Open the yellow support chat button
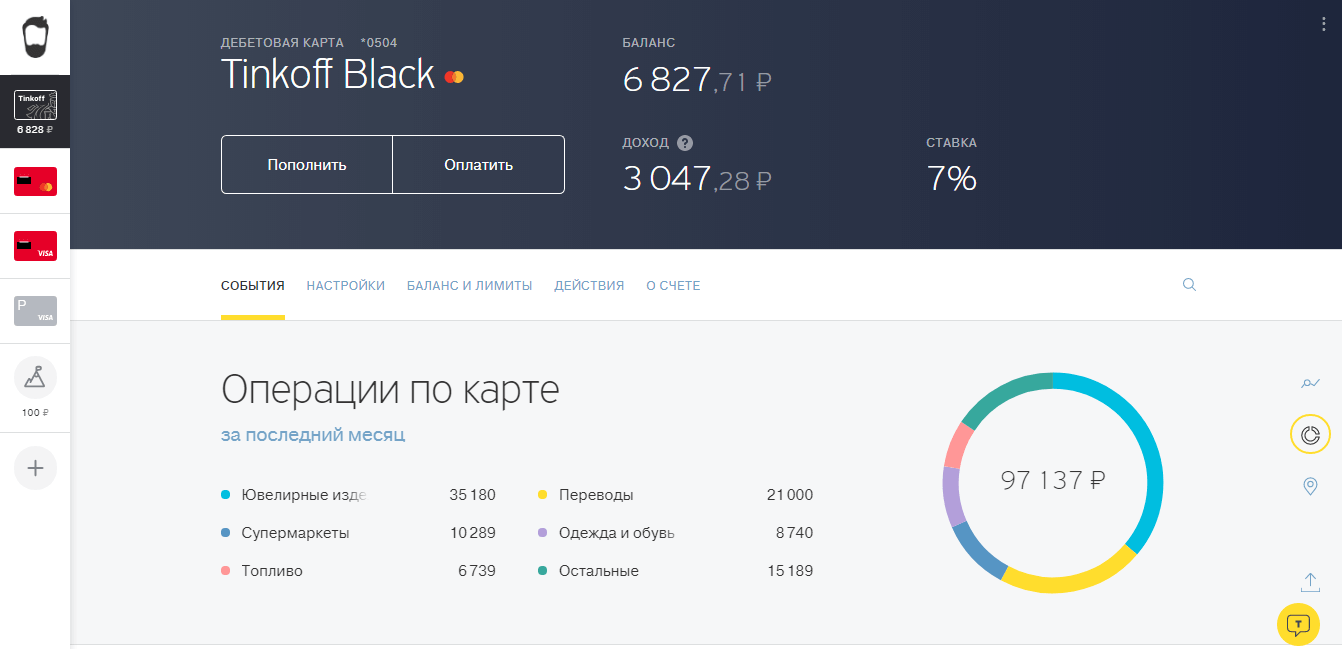Image resolution: width=1342 pixels, height=649 pixels. [1298, 625]
